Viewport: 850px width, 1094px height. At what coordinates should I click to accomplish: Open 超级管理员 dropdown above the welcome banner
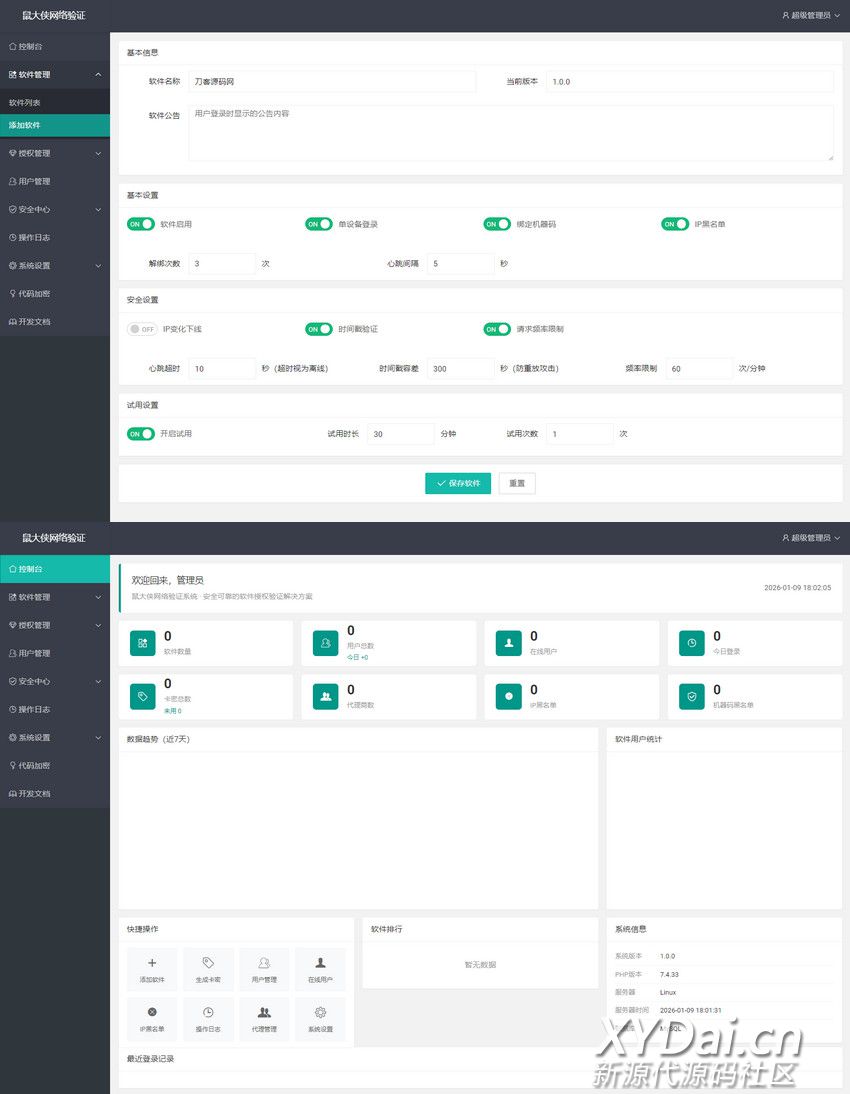[810, 538]
